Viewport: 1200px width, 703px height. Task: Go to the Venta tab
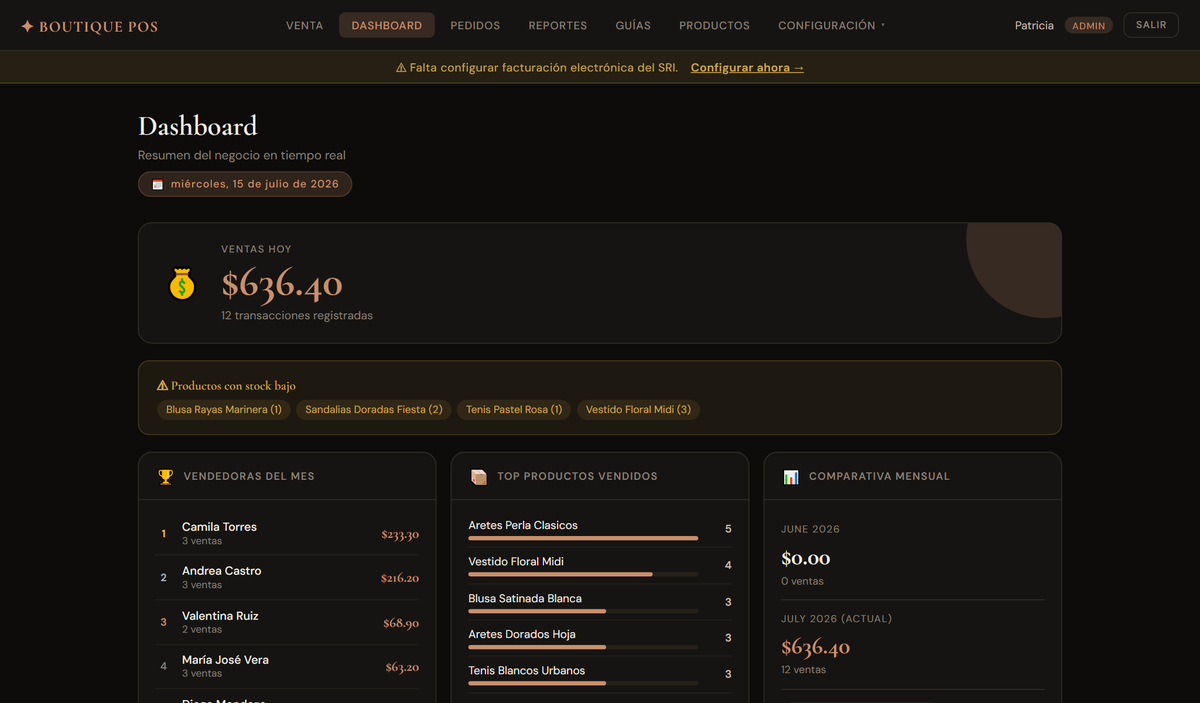point(304,26)
